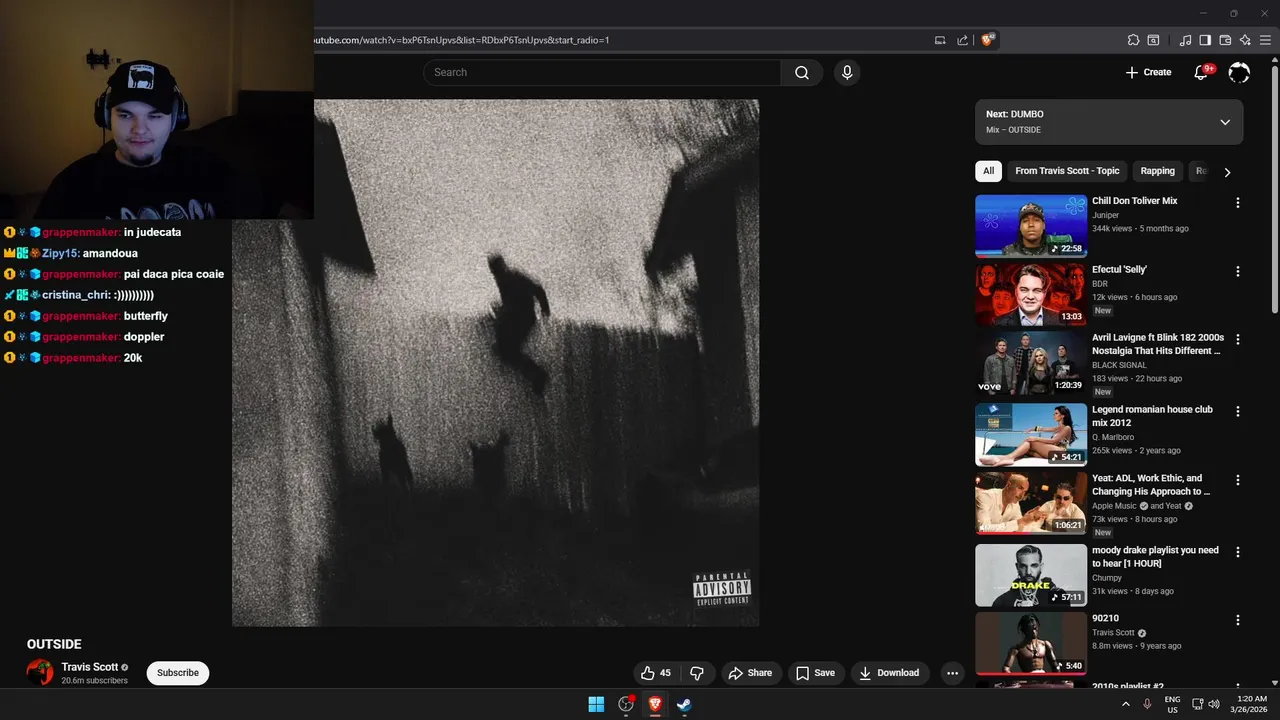Open options for Yeat Apple Music video

[x=1237, y=480]
